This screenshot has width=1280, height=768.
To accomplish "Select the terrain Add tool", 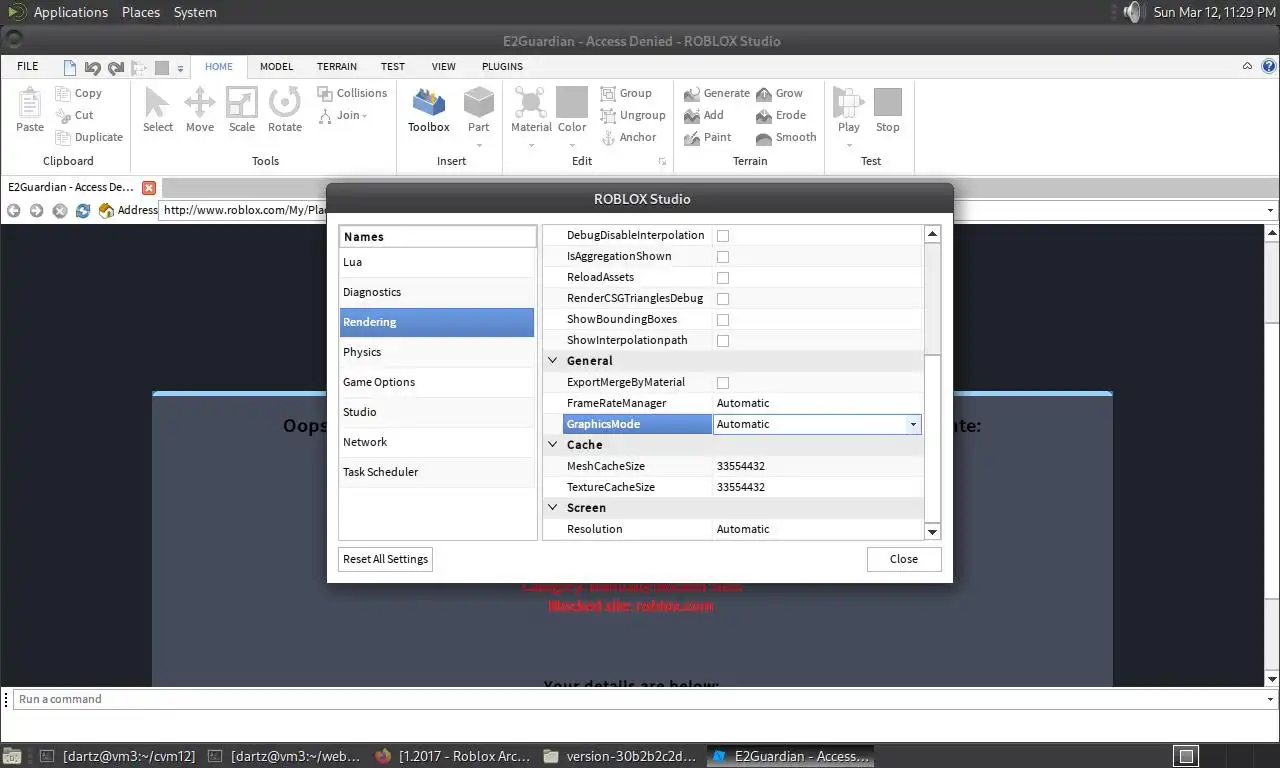I will (704, 115).
